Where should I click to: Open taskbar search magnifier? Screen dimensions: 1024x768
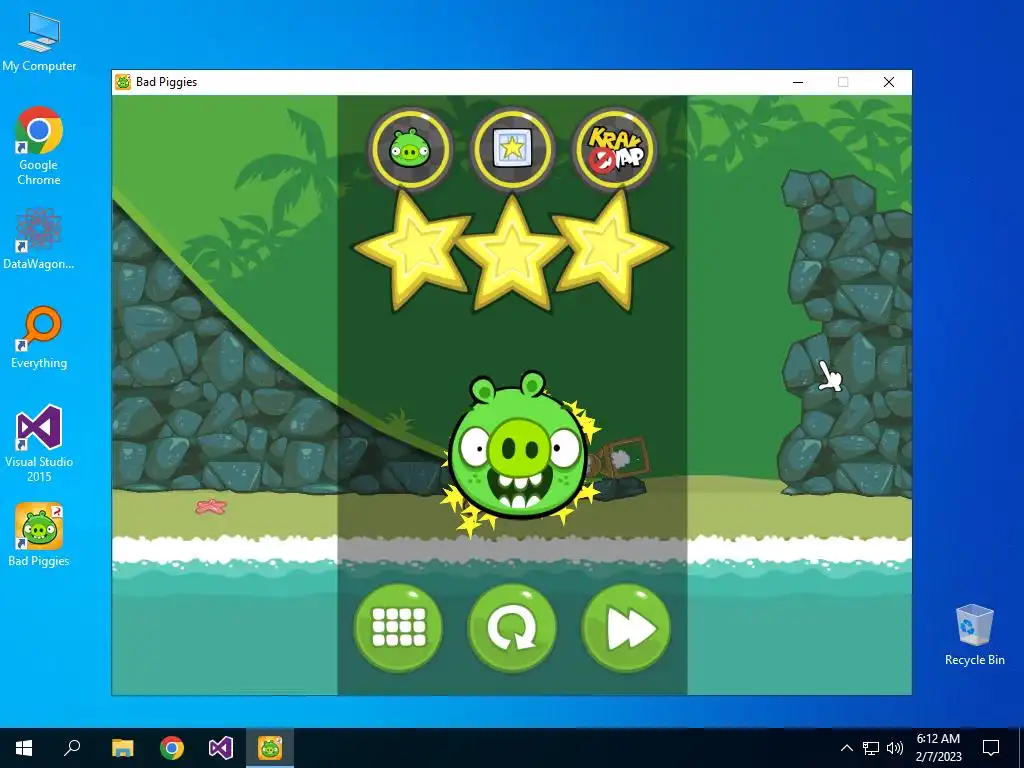[72, 748]
